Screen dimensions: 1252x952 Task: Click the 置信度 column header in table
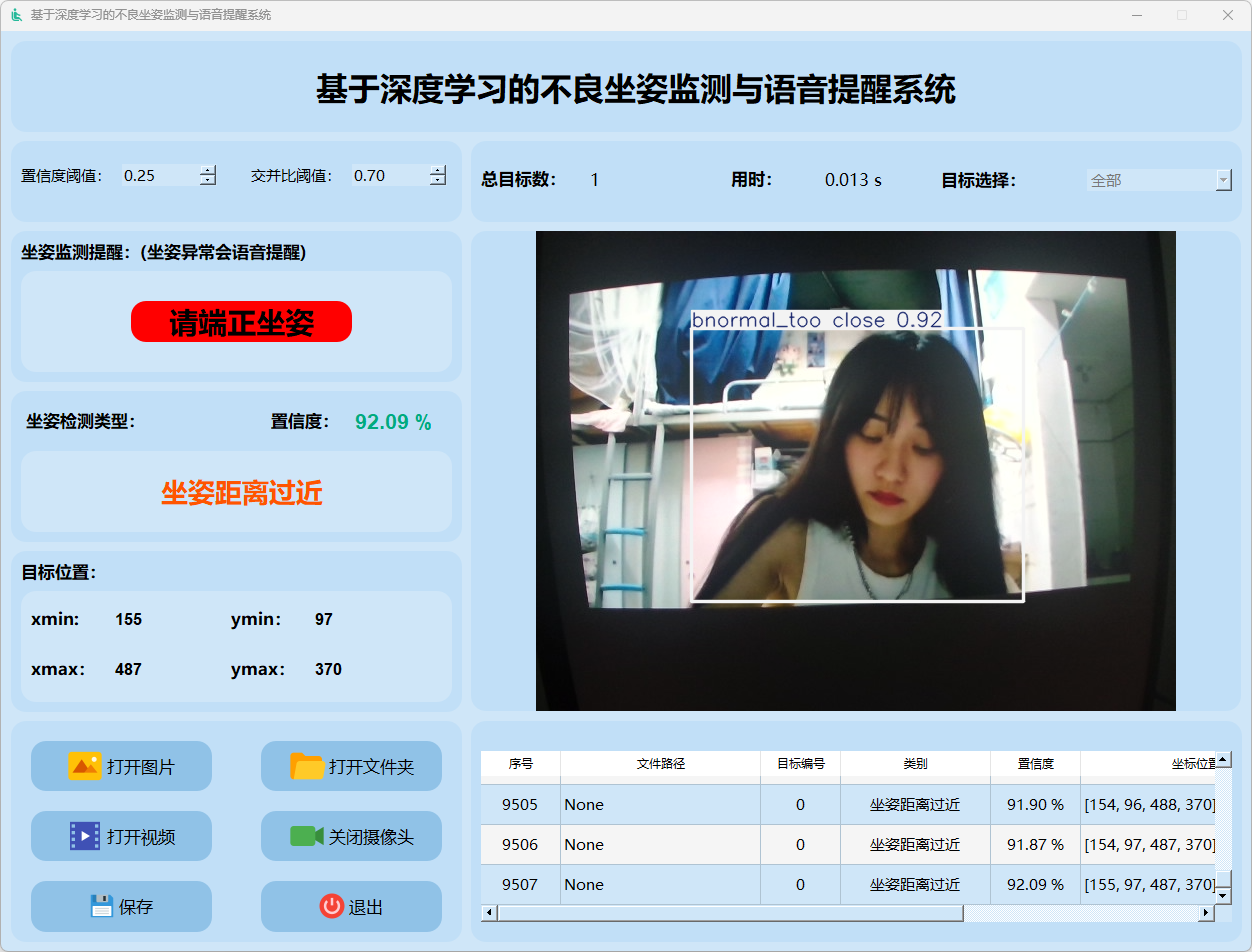(1035, 764)
